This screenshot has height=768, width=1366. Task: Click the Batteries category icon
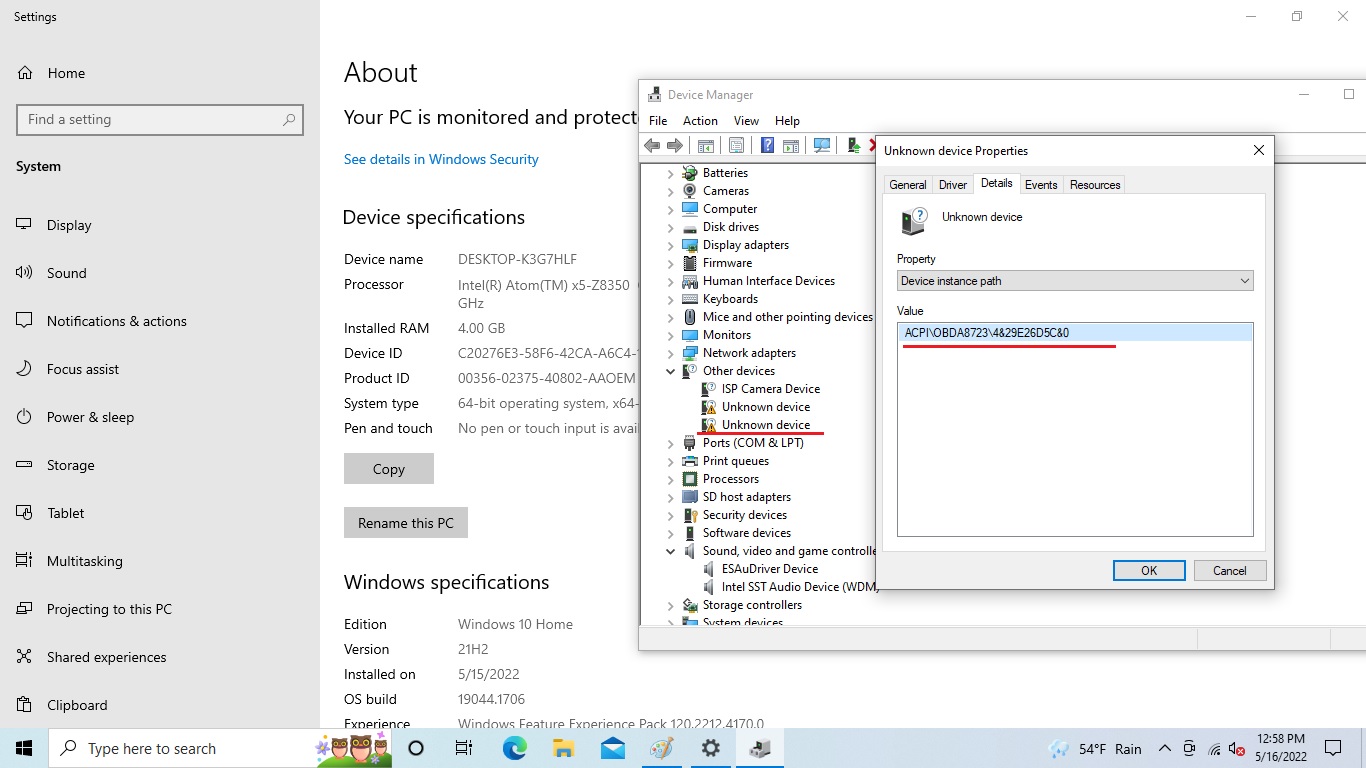click(690, 173)
